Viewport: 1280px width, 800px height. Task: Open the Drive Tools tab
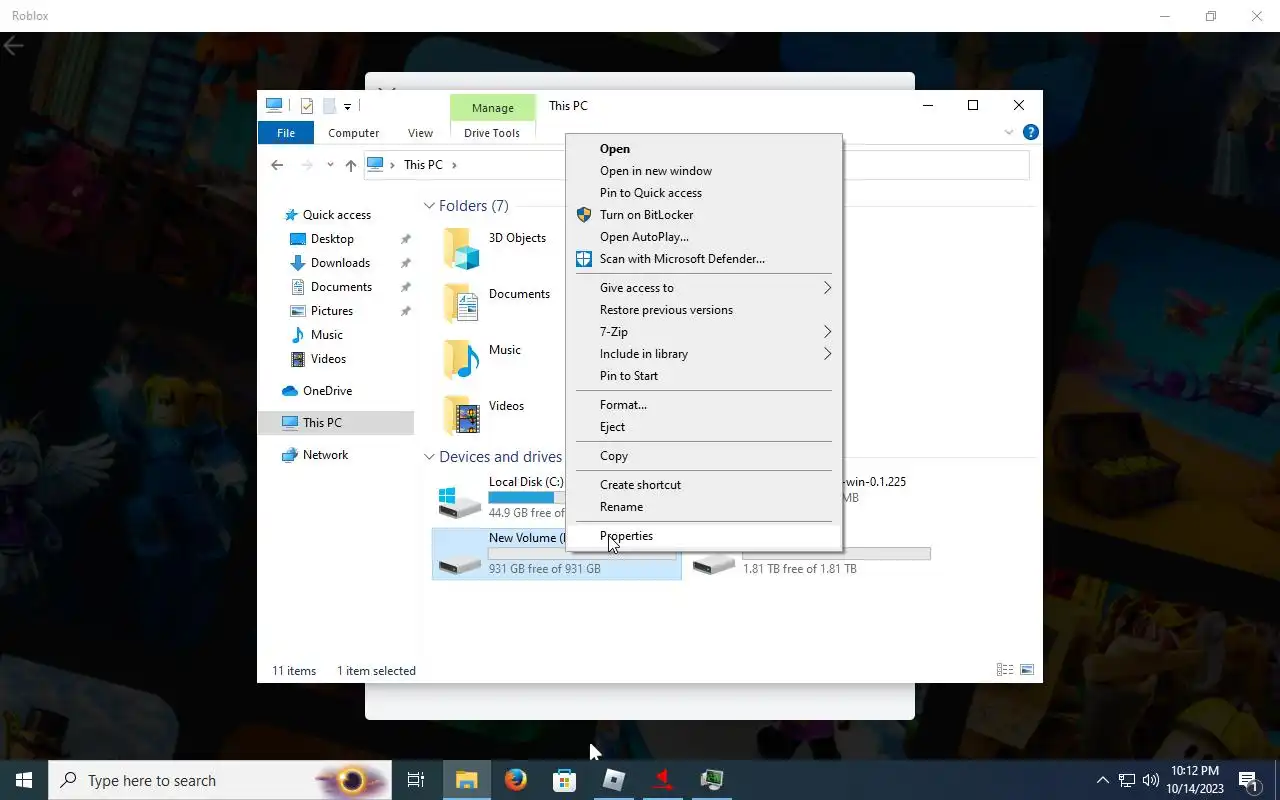click(492, 133)
